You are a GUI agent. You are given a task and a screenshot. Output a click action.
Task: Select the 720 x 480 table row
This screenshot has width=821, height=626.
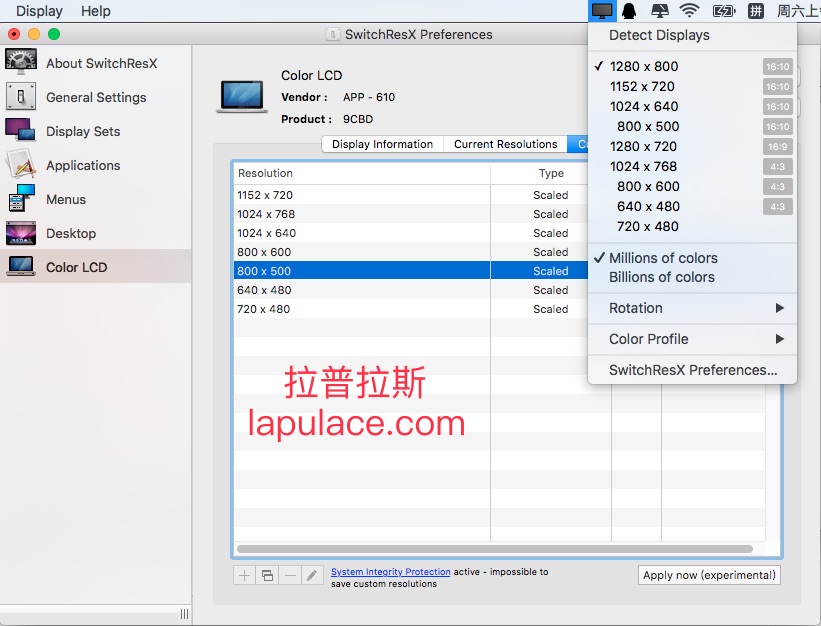click(x=411, y=309)
